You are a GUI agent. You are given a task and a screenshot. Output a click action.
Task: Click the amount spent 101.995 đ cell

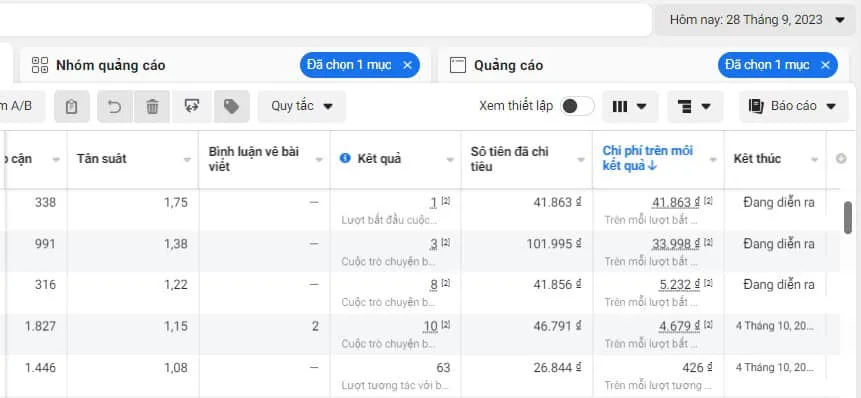click(x=554, y=244)
